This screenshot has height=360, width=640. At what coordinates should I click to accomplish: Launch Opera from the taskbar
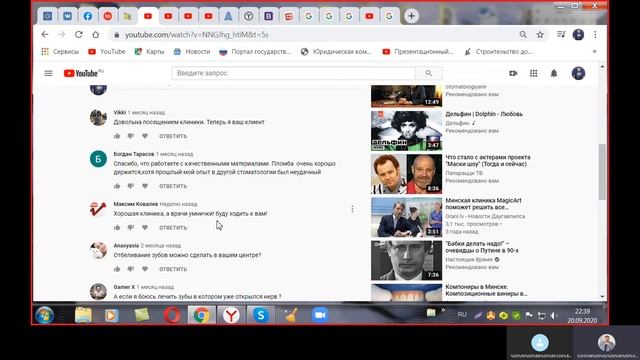pos(172,316)
